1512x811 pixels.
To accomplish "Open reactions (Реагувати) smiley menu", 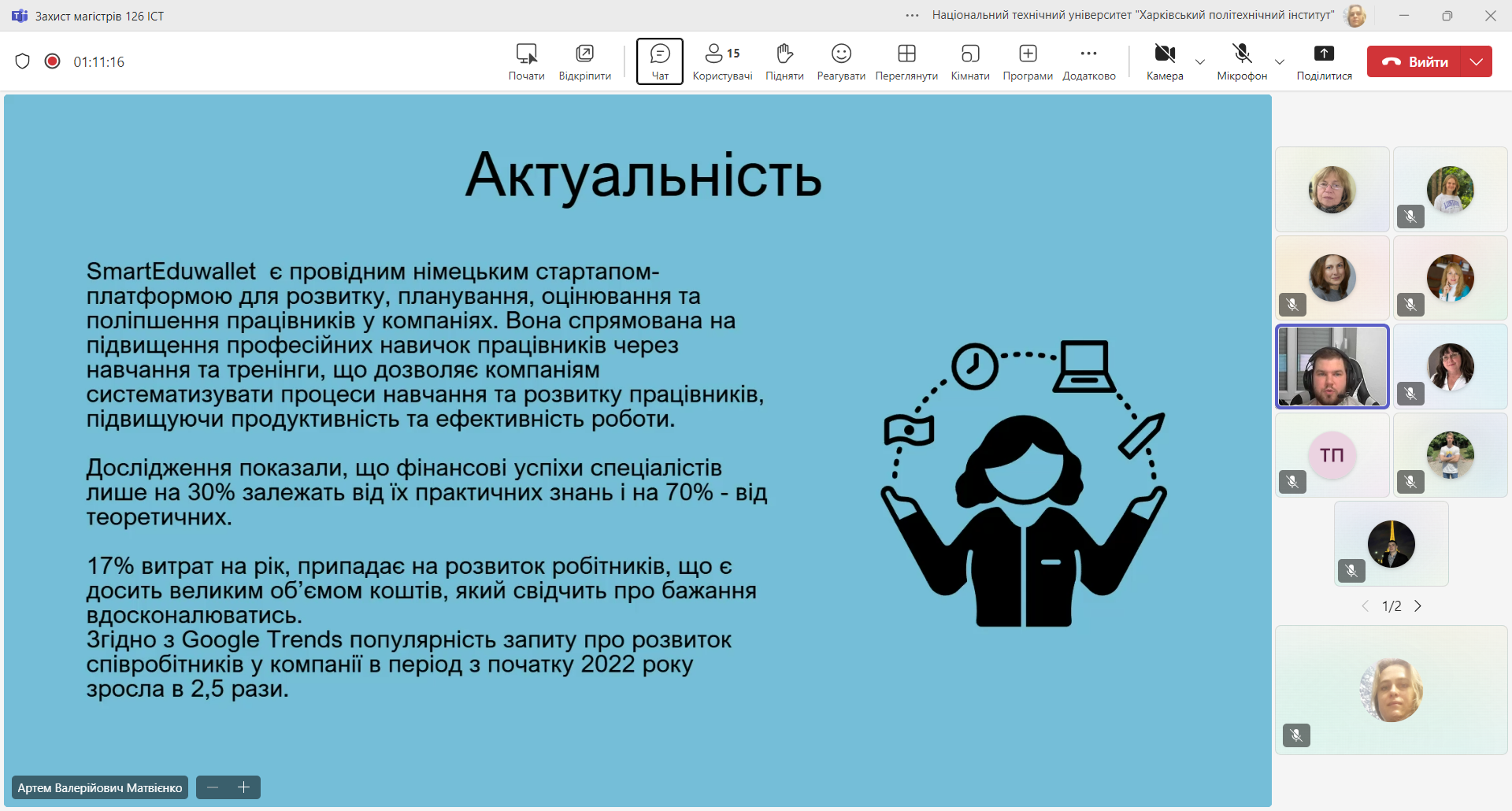I will click(841, 61).
